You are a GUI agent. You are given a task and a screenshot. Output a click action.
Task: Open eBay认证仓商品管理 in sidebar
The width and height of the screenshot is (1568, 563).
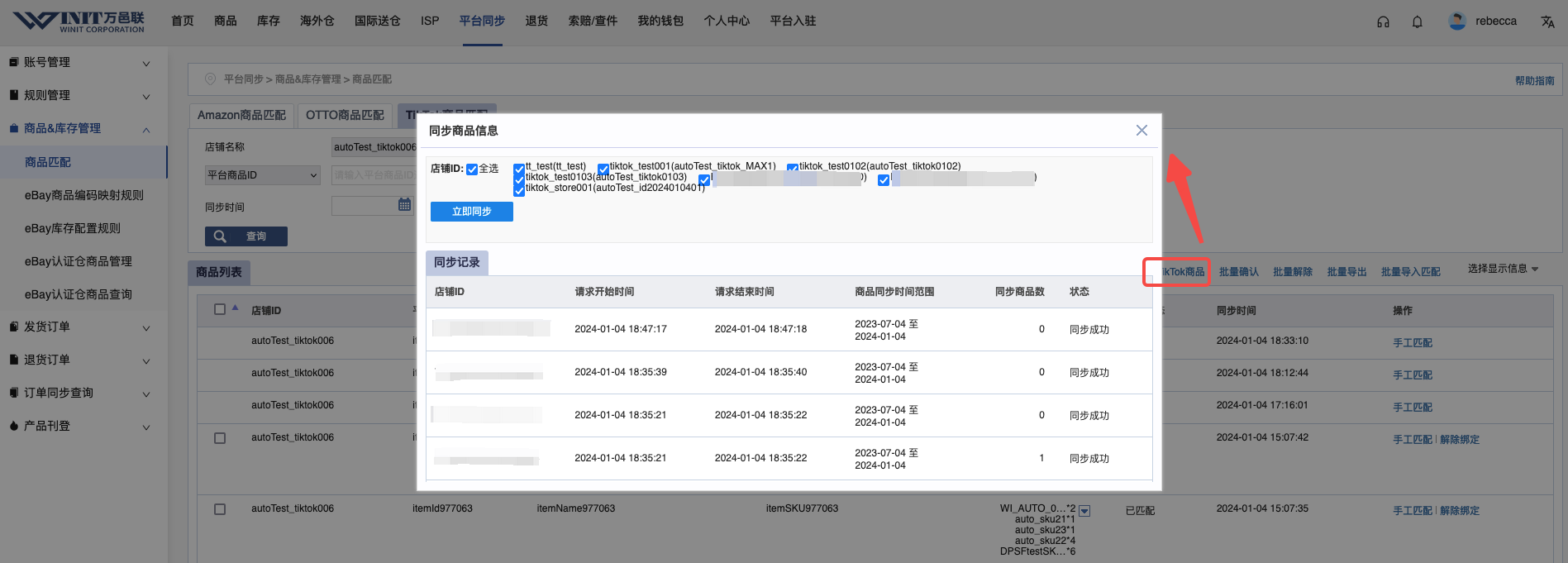79,261
